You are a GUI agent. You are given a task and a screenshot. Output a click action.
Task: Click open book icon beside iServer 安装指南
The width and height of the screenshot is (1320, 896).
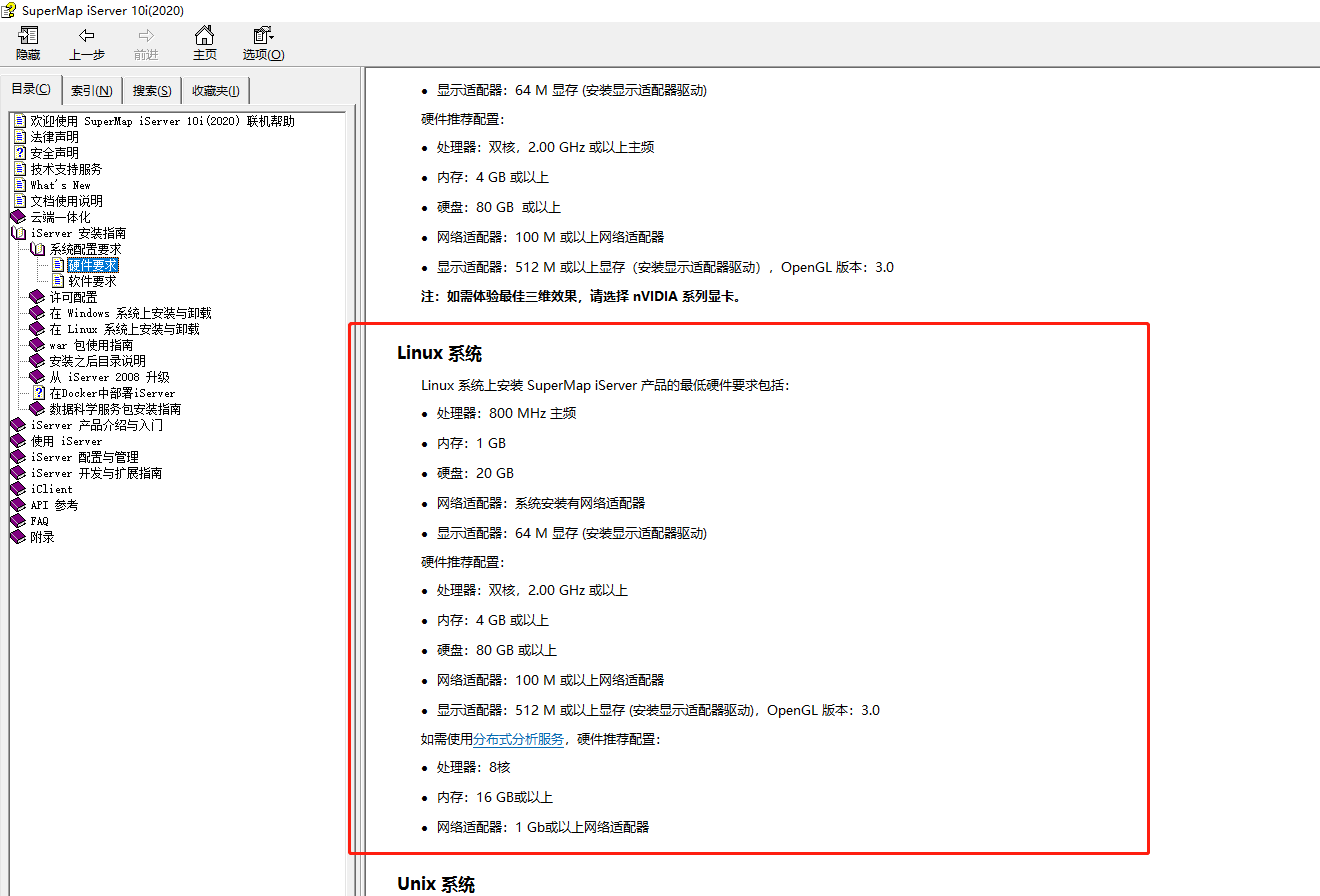(x=19, y=233)
